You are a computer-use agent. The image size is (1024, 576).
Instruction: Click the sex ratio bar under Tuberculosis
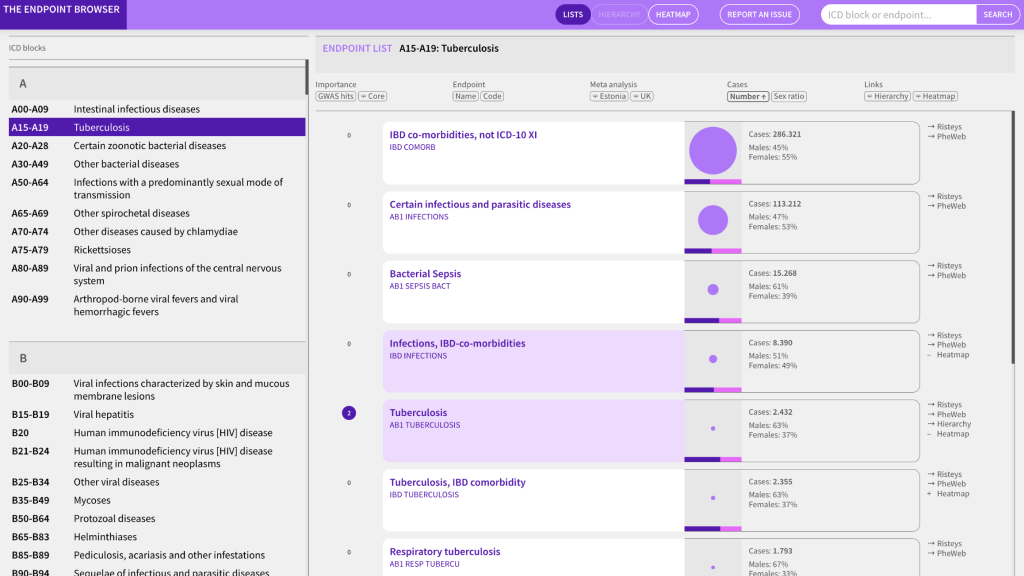click(x=712, y=459)
